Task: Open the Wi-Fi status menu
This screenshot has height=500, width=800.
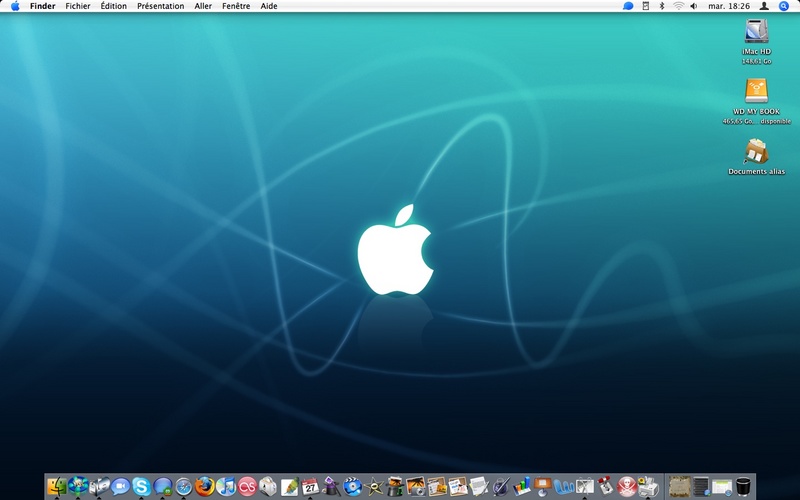Action: coord(678,6)
